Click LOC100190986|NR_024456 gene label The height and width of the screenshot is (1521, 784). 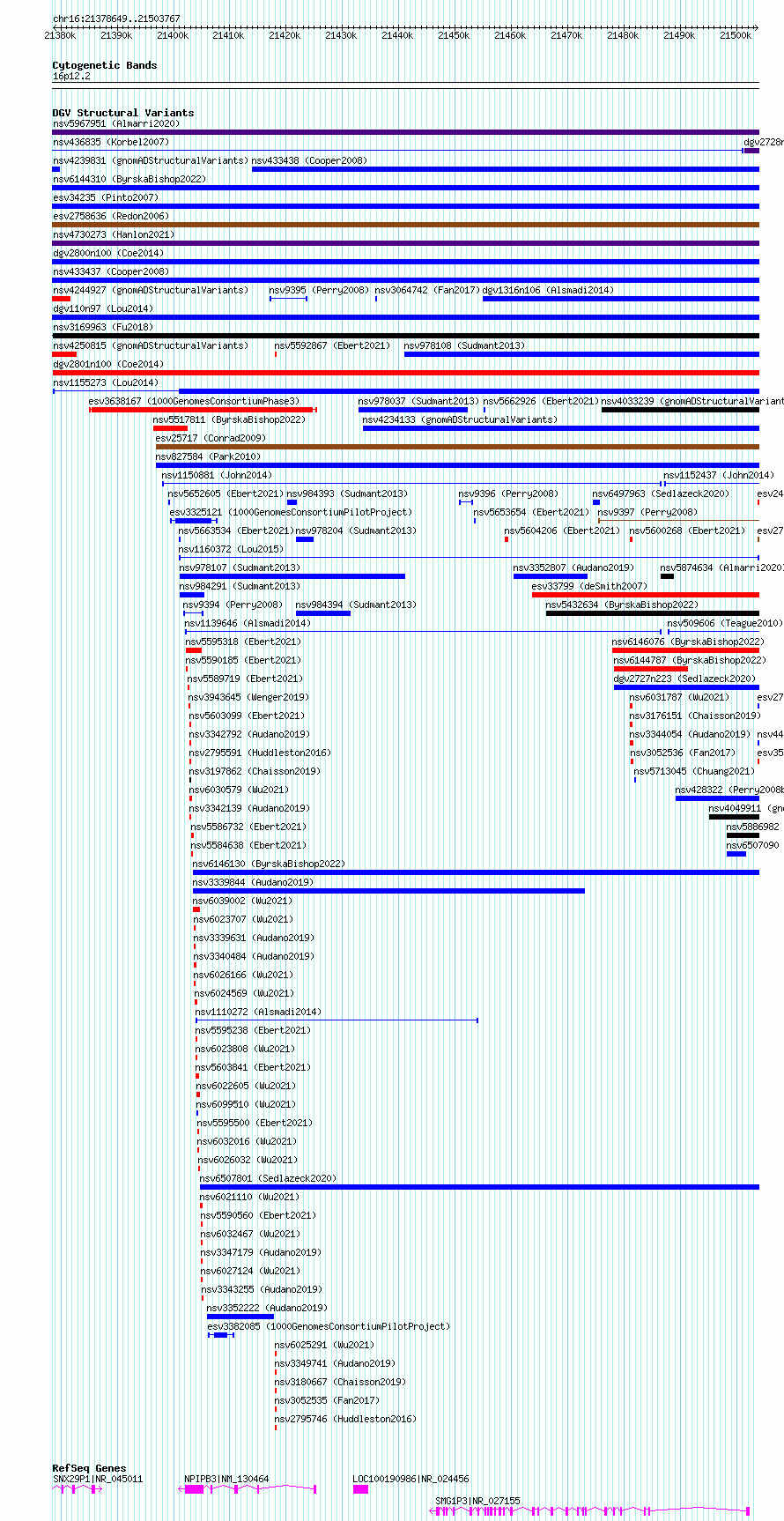coord(410,1479)
